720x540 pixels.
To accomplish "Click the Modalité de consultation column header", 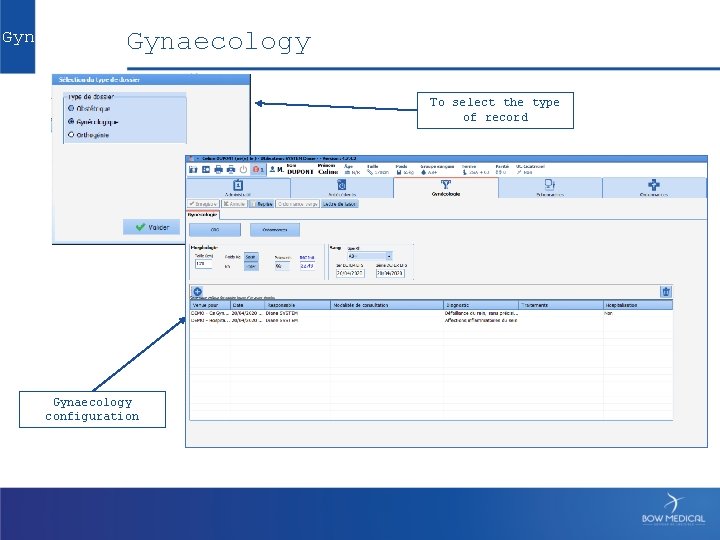I will click(x=387, y=305).
